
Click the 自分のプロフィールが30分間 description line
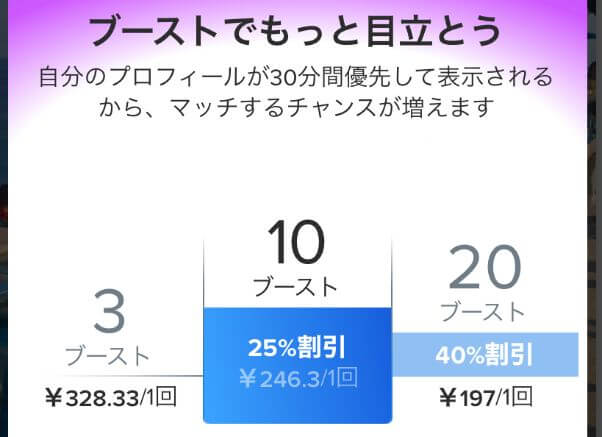click(x=294, y=77)
